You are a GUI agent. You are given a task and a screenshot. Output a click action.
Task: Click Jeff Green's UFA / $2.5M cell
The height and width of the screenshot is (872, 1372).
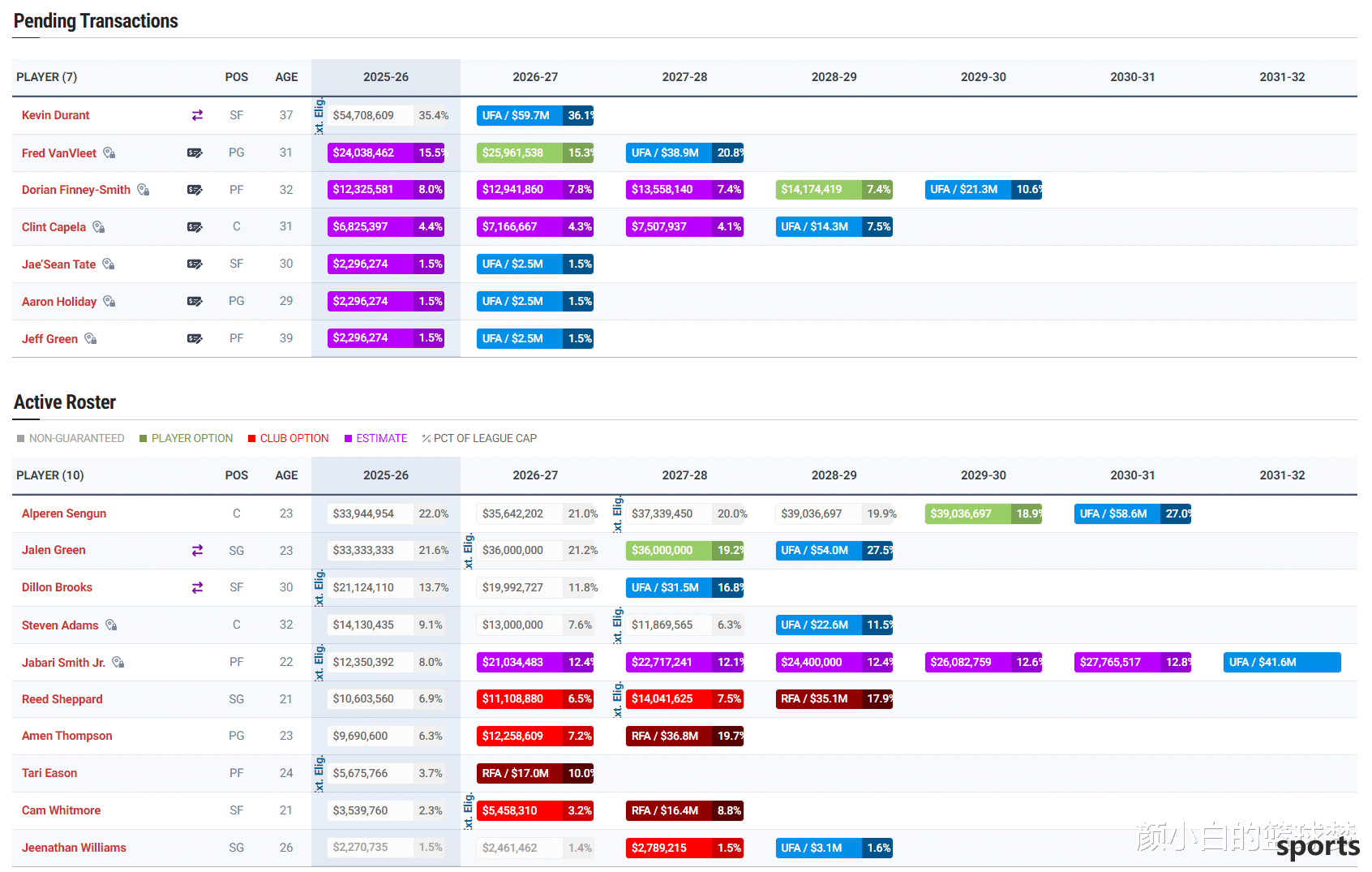[535, 338]
